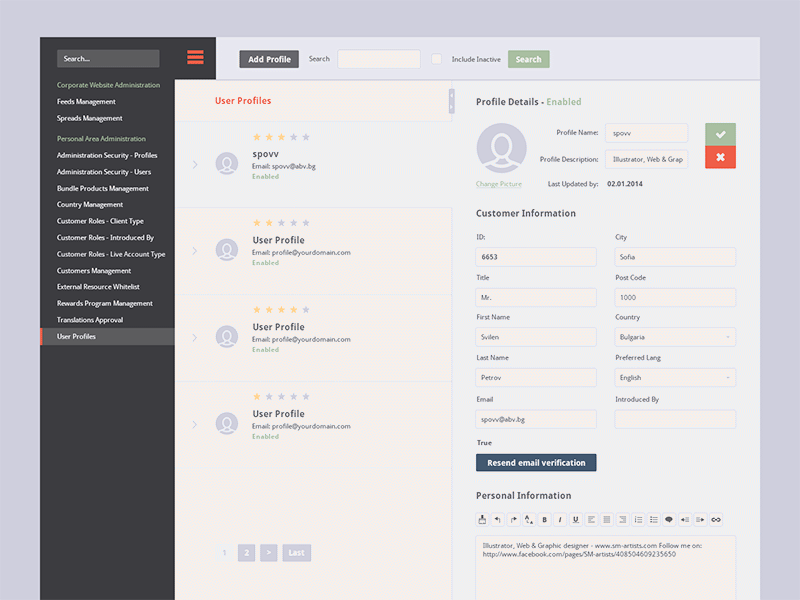This screenshot has width=800, height=600.
Task: Go to the Last page of results
Action: tap(296, 551)
